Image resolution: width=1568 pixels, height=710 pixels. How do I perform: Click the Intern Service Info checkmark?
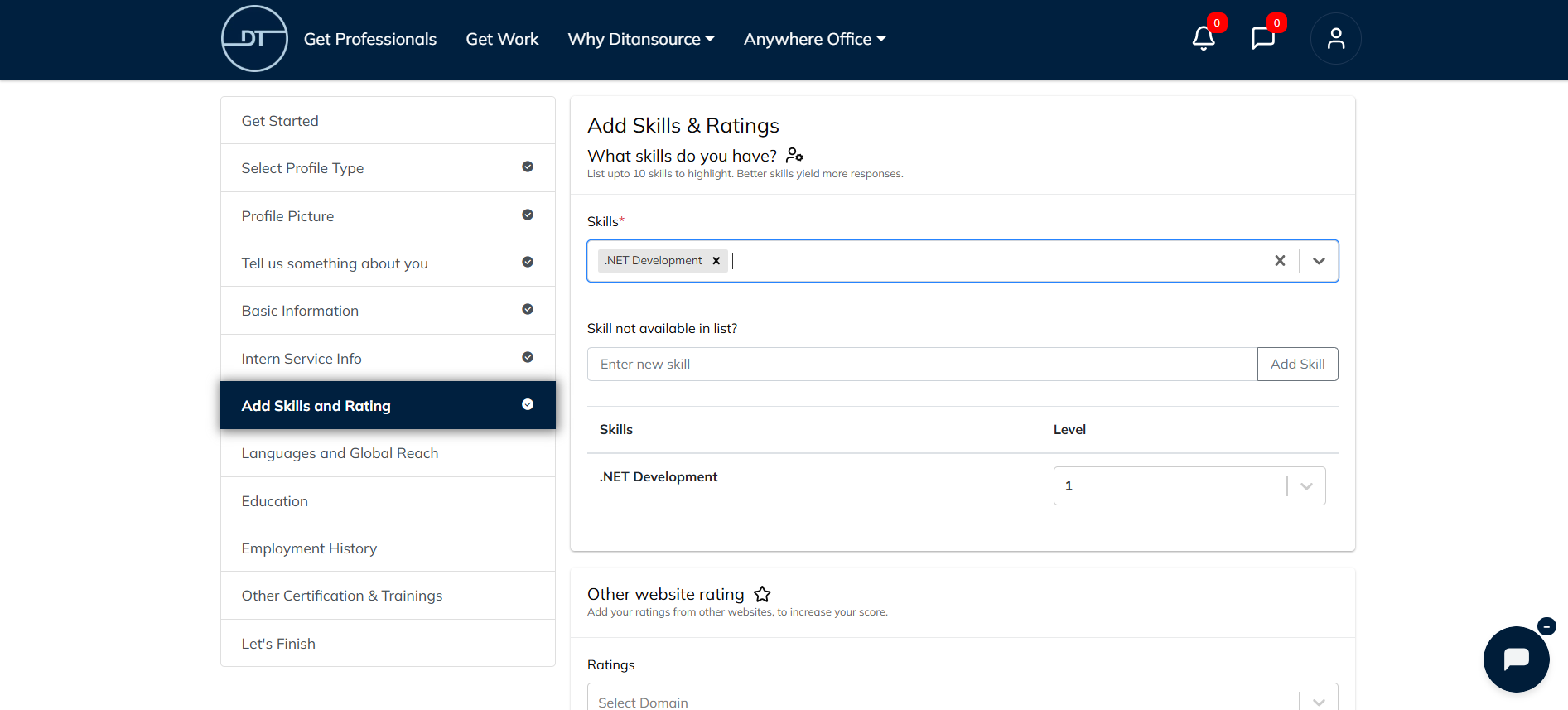528,357
